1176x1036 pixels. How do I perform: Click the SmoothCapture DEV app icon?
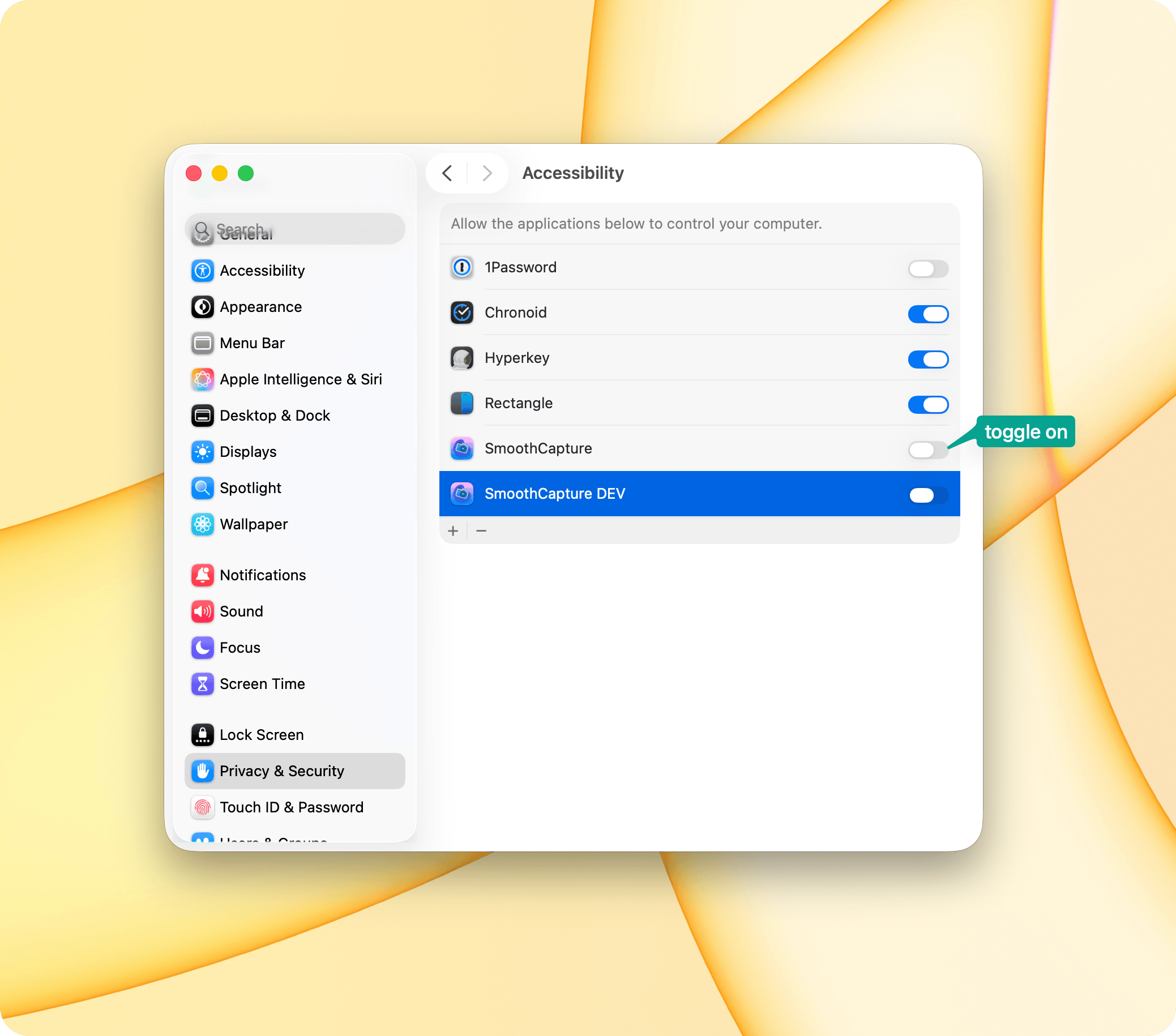[x=462, y=494]
